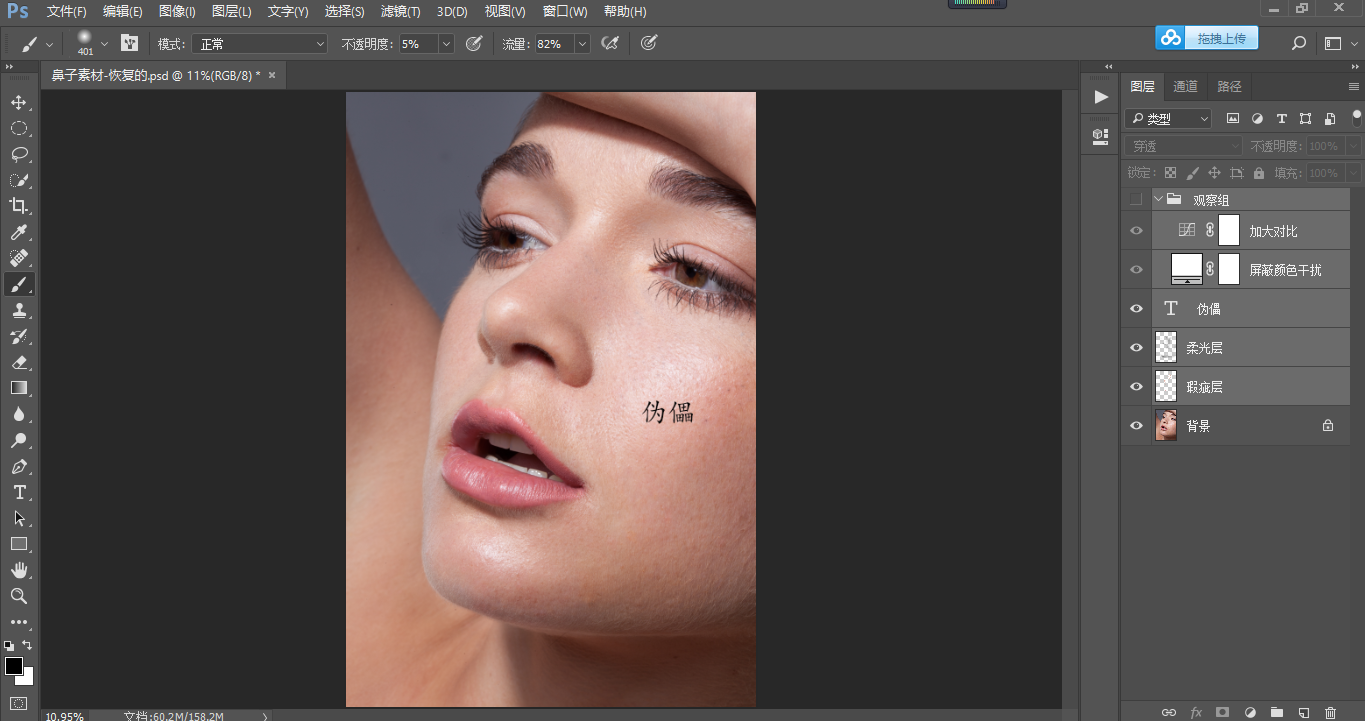Enable airbrush-style build-up
This screenshot has width=1365, height=721.
pos(609,43)
